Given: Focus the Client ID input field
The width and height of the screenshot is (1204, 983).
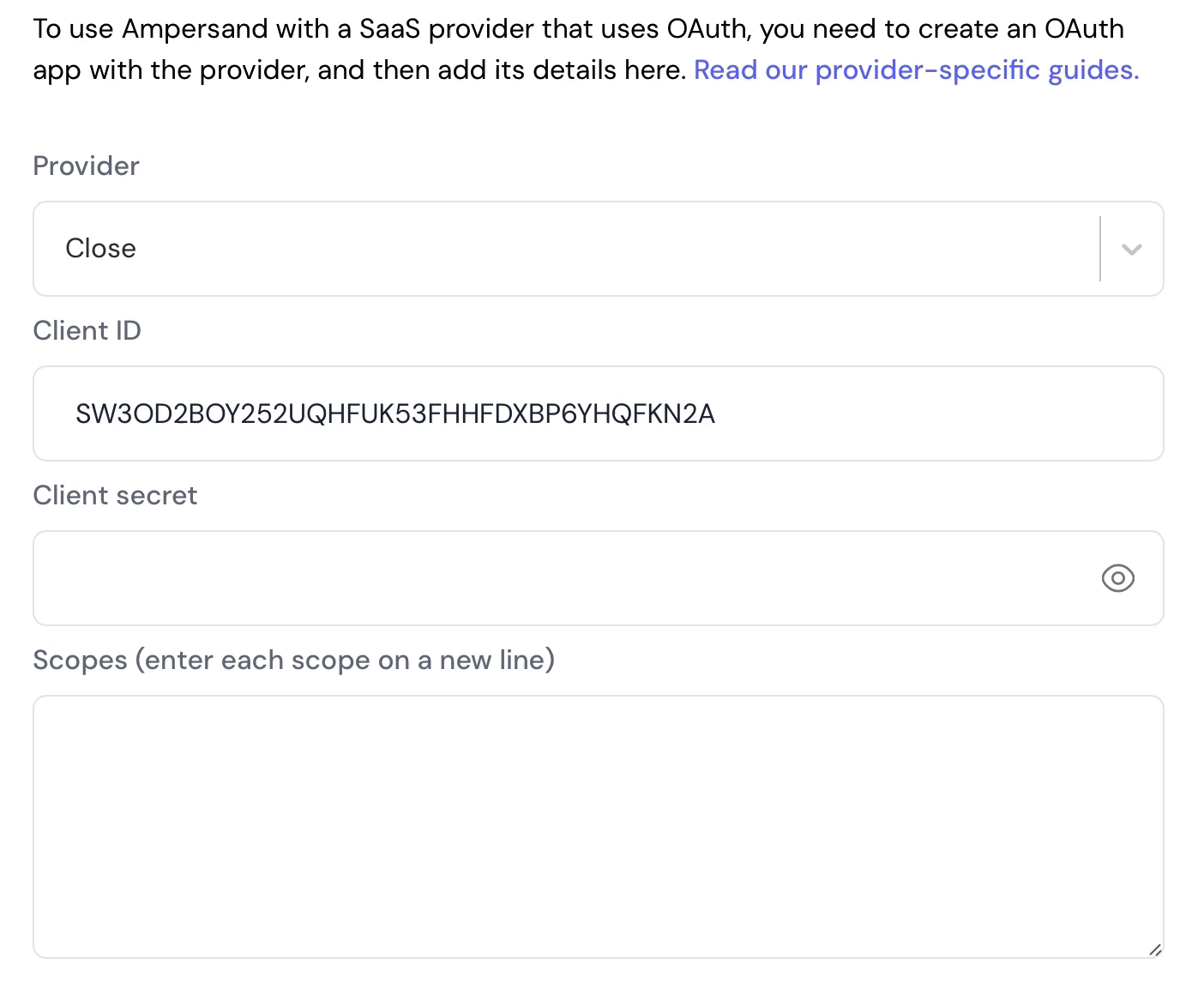Looking at the screenshot, I should tap(598, 413).
